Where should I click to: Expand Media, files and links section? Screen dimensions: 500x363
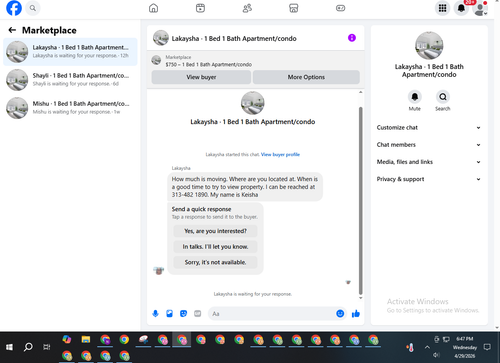(429, 162)
